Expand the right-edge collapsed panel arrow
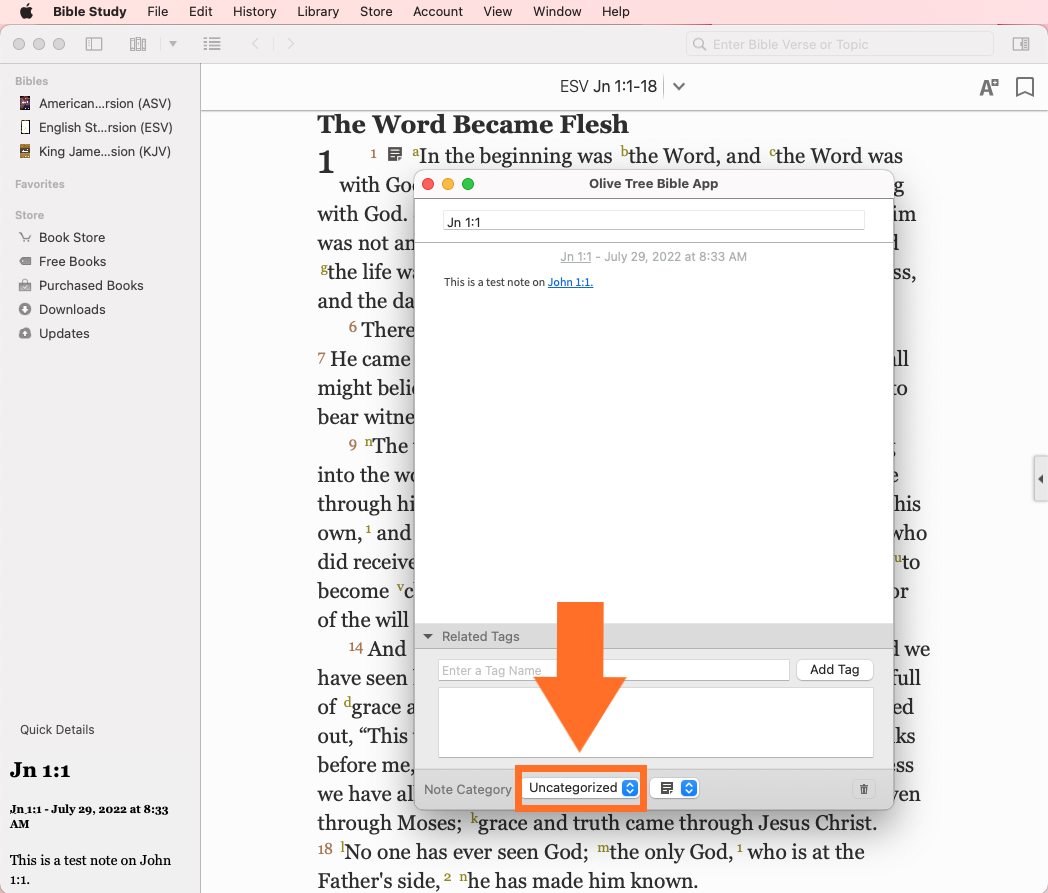Image resolution: width=1048 pixels, height=893 pixels. [x=1040, y=480]
